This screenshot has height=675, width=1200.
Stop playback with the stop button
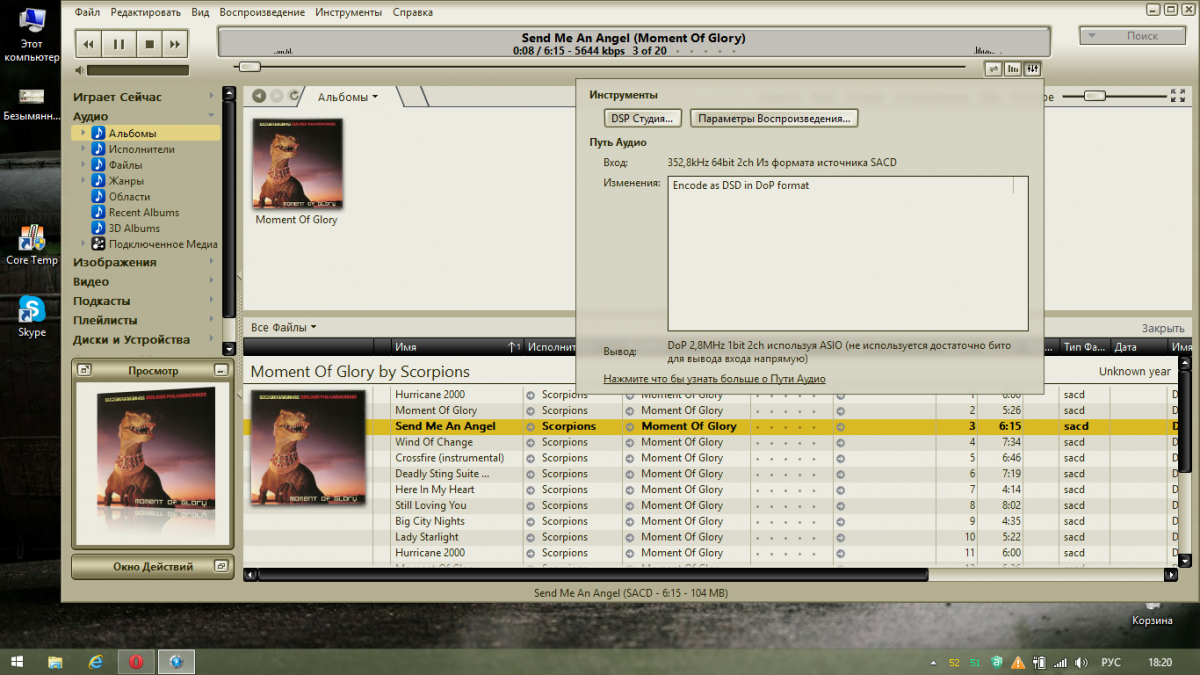pyautogui.click(x=148, y=44)
